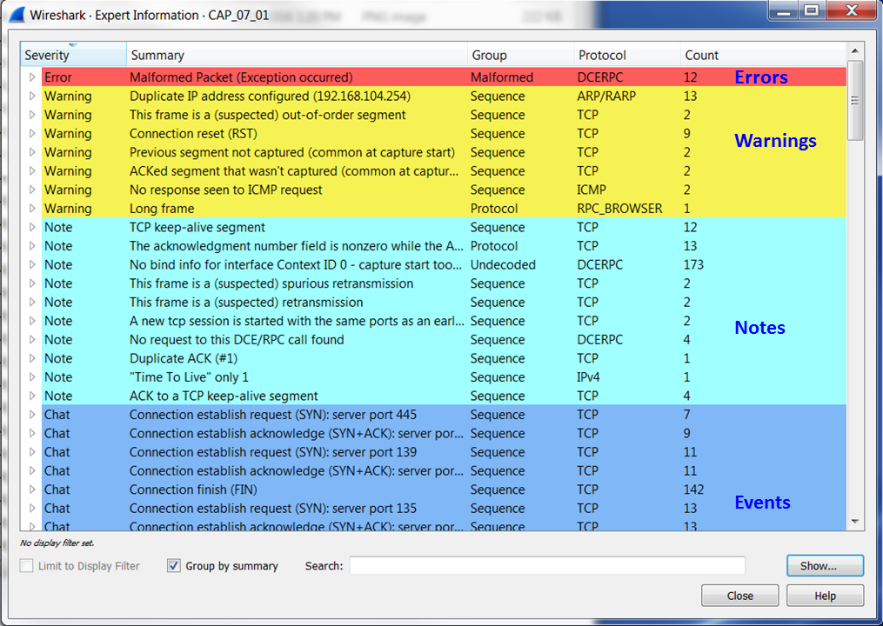Close the window with the X button
Screen dimensions: 883x626
[x=851, y=10]
